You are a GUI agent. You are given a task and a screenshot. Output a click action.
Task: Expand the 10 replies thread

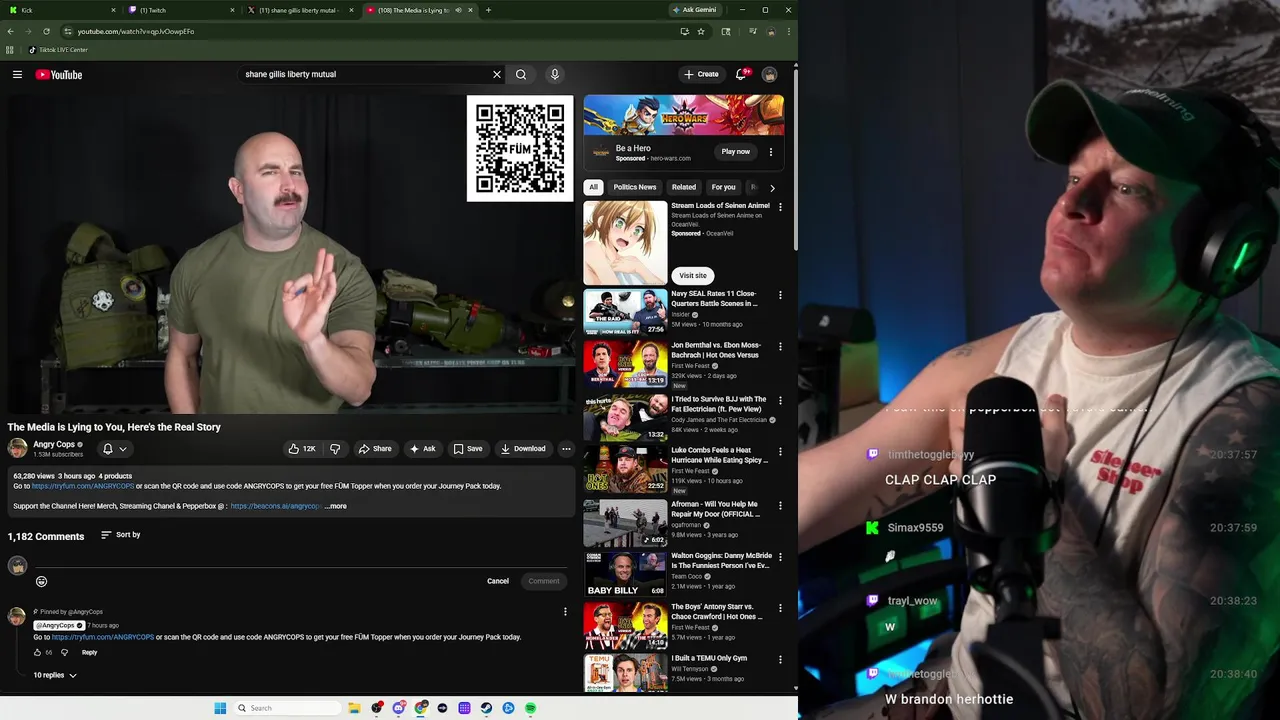click(55, 675)
